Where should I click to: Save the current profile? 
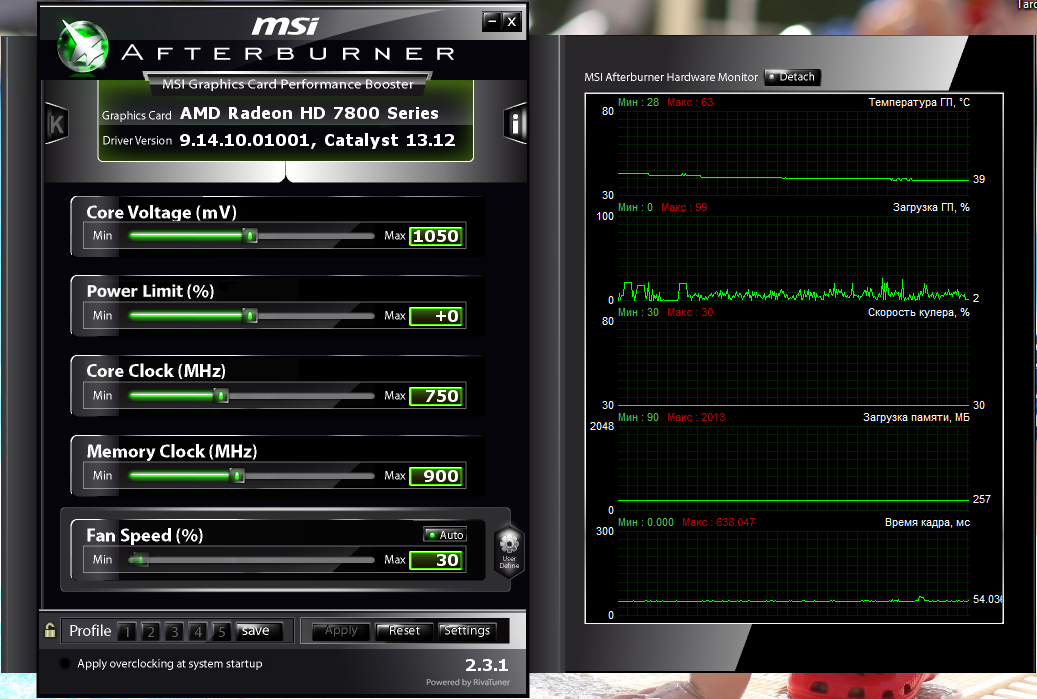[259, 631]
